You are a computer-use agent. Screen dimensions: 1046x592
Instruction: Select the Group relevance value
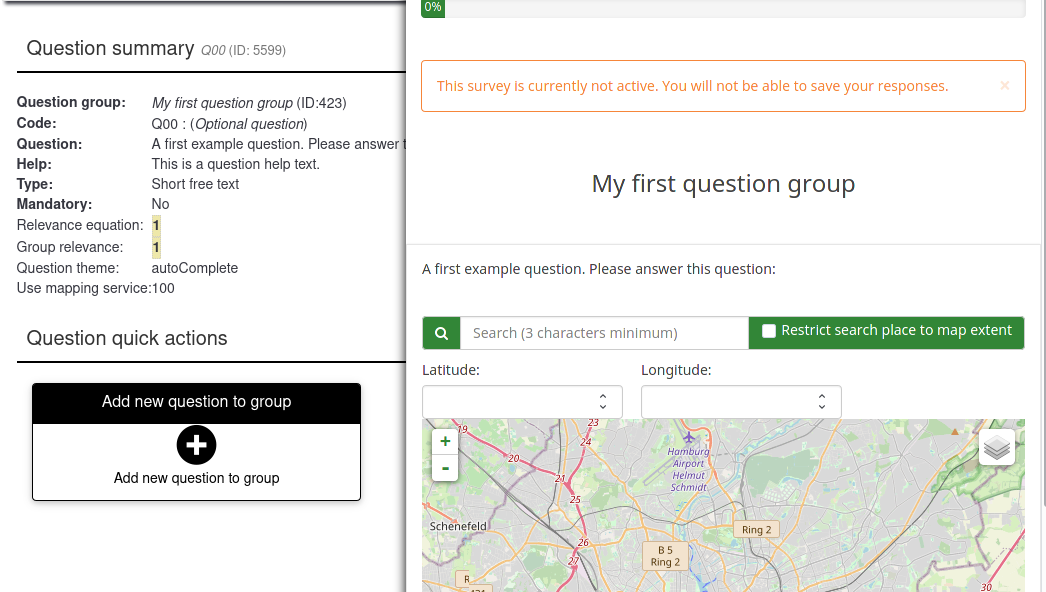point(156,247)
